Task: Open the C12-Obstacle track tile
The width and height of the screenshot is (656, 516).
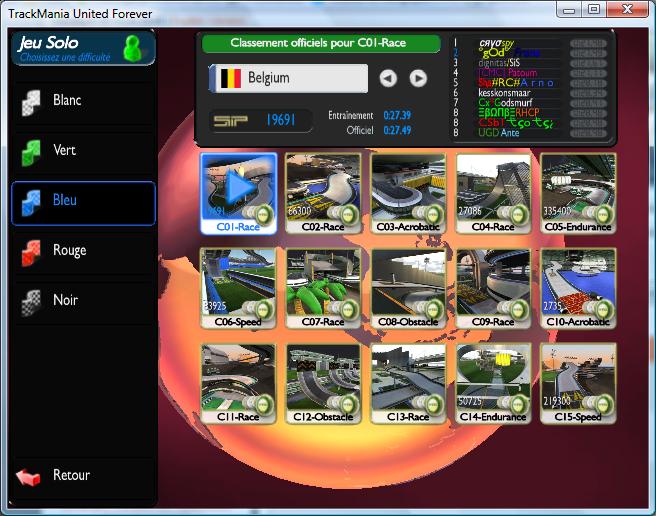Action: [323, 383]
